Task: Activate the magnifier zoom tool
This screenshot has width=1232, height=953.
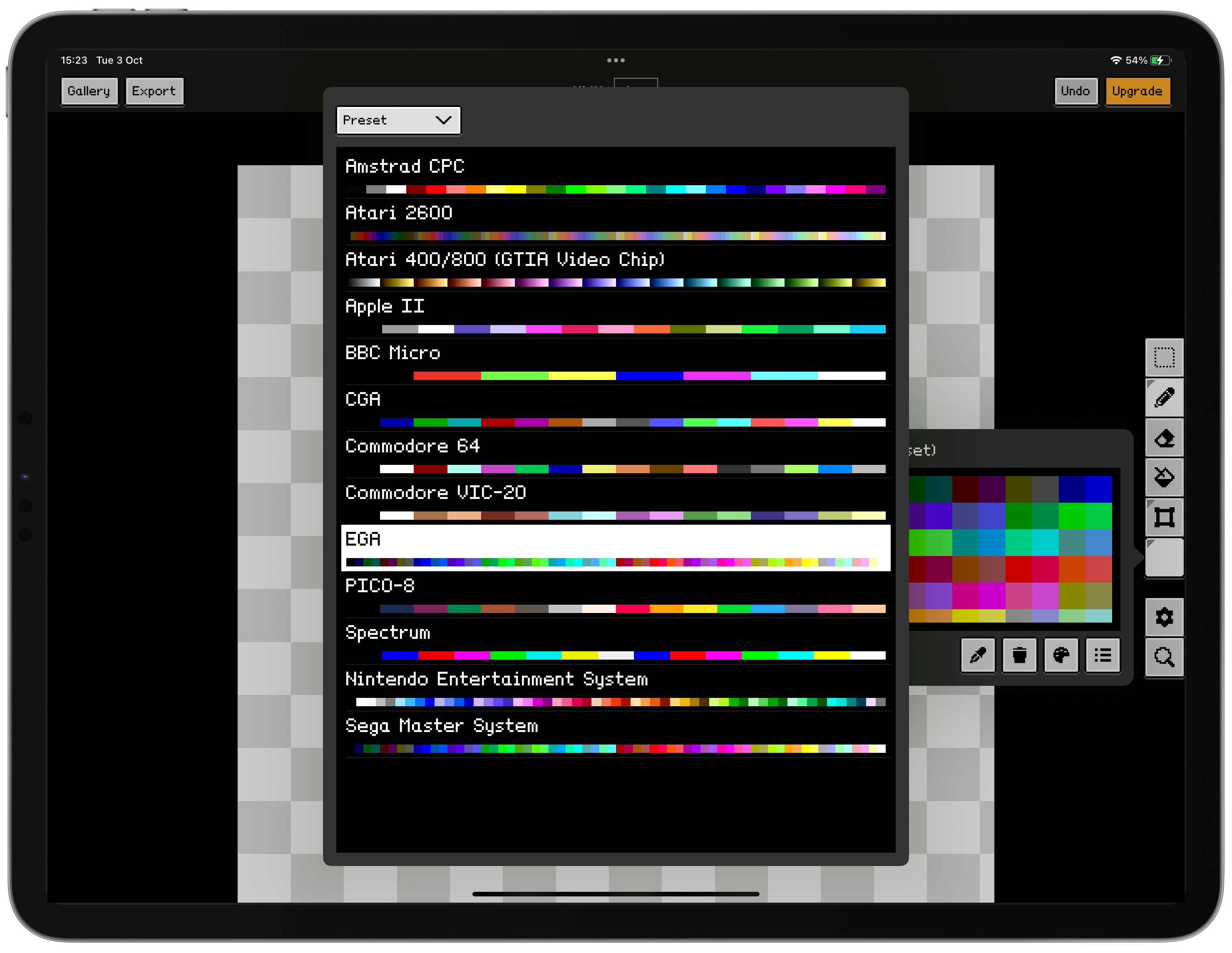Action: pyautogui.click(x=1164, y=657)
